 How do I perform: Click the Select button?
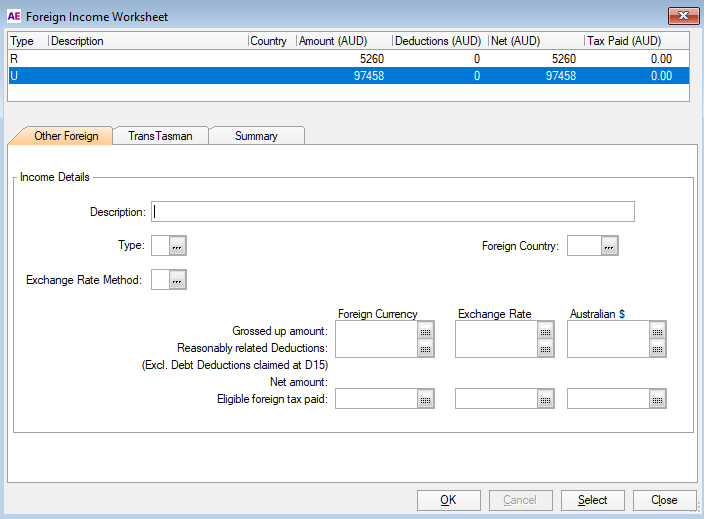click(x=592, y=500)
